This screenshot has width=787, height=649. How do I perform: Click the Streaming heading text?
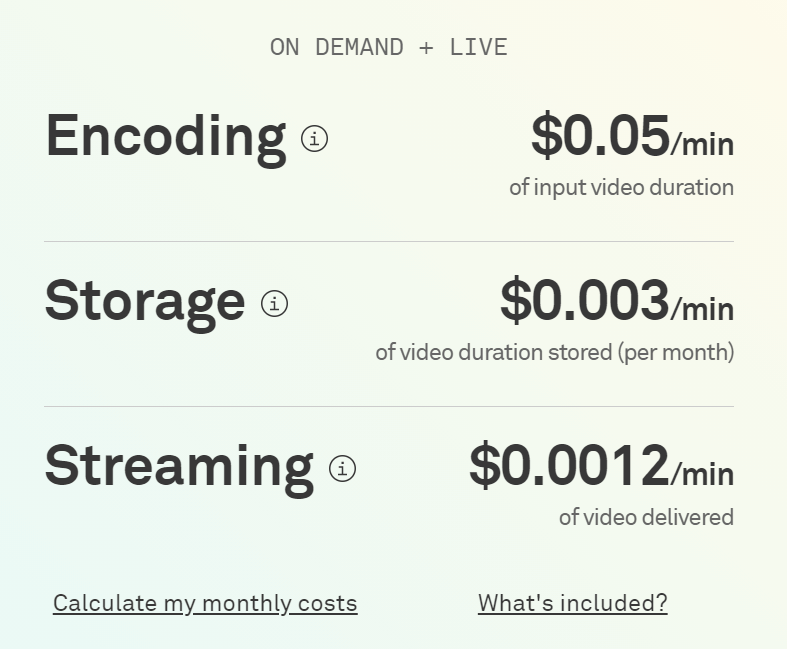coord(180,468)
